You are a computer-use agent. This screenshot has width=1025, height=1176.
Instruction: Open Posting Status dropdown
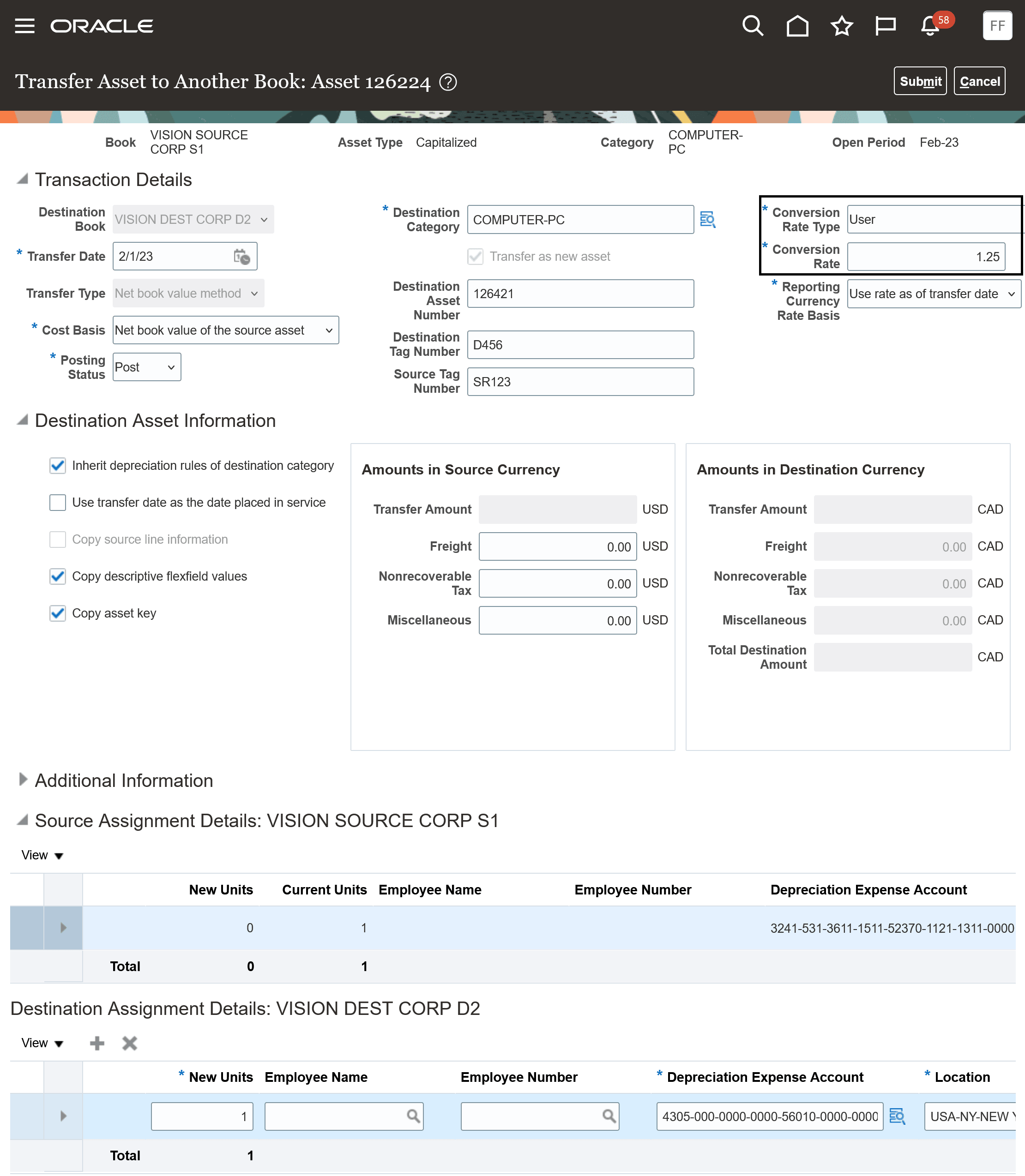[x=146, y=367]
